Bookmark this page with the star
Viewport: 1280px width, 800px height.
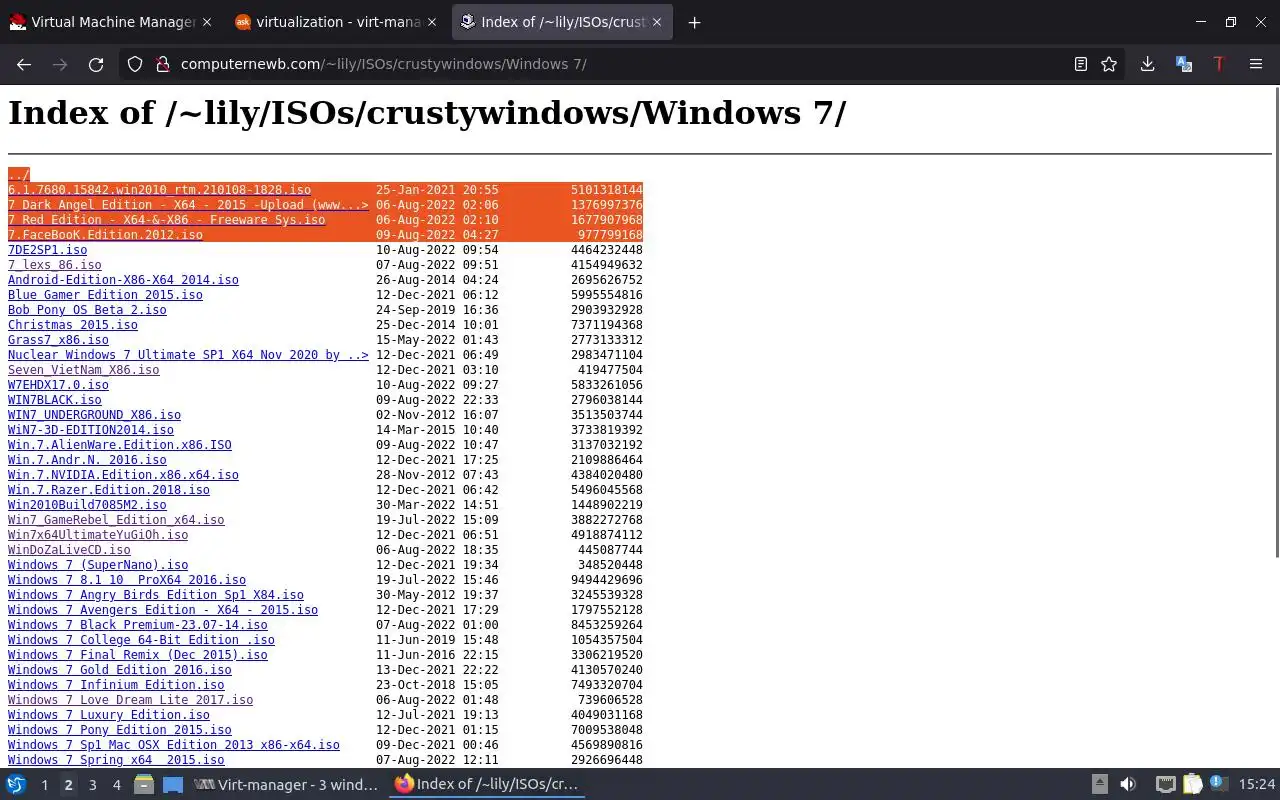1109,64
